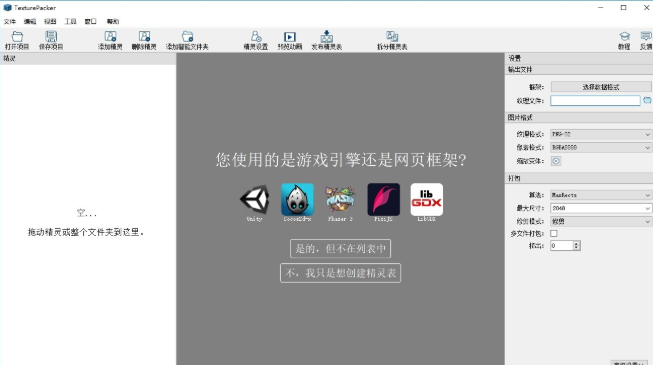Click inside the texture file (纹理文件) input field
This screenshot has height=365, width=653.
click(595, 100)
